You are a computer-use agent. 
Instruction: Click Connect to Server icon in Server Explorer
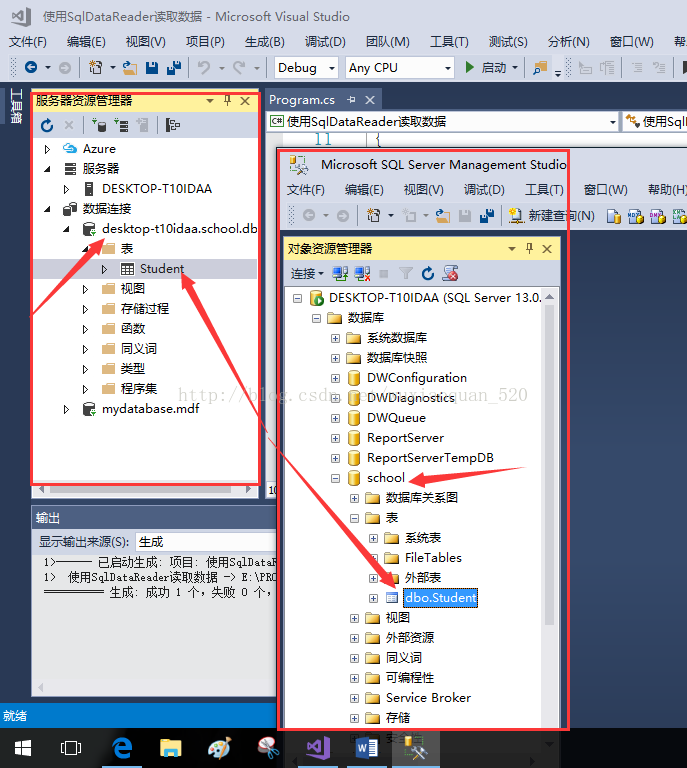pos(121,125)
